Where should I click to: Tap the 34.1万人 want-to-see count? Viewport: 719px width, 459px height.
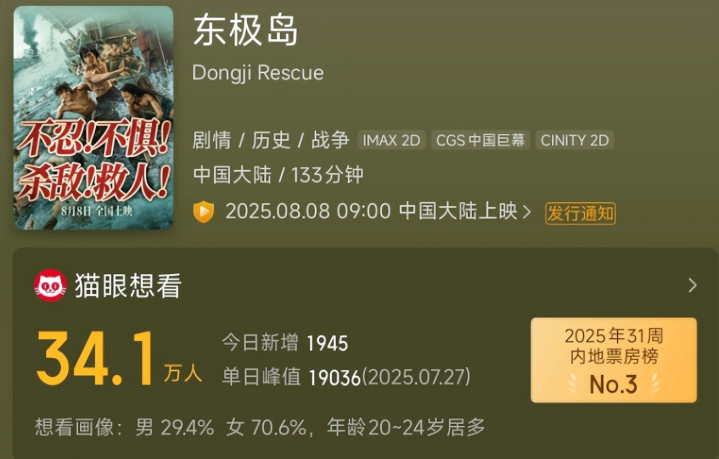tap(119, 359)
